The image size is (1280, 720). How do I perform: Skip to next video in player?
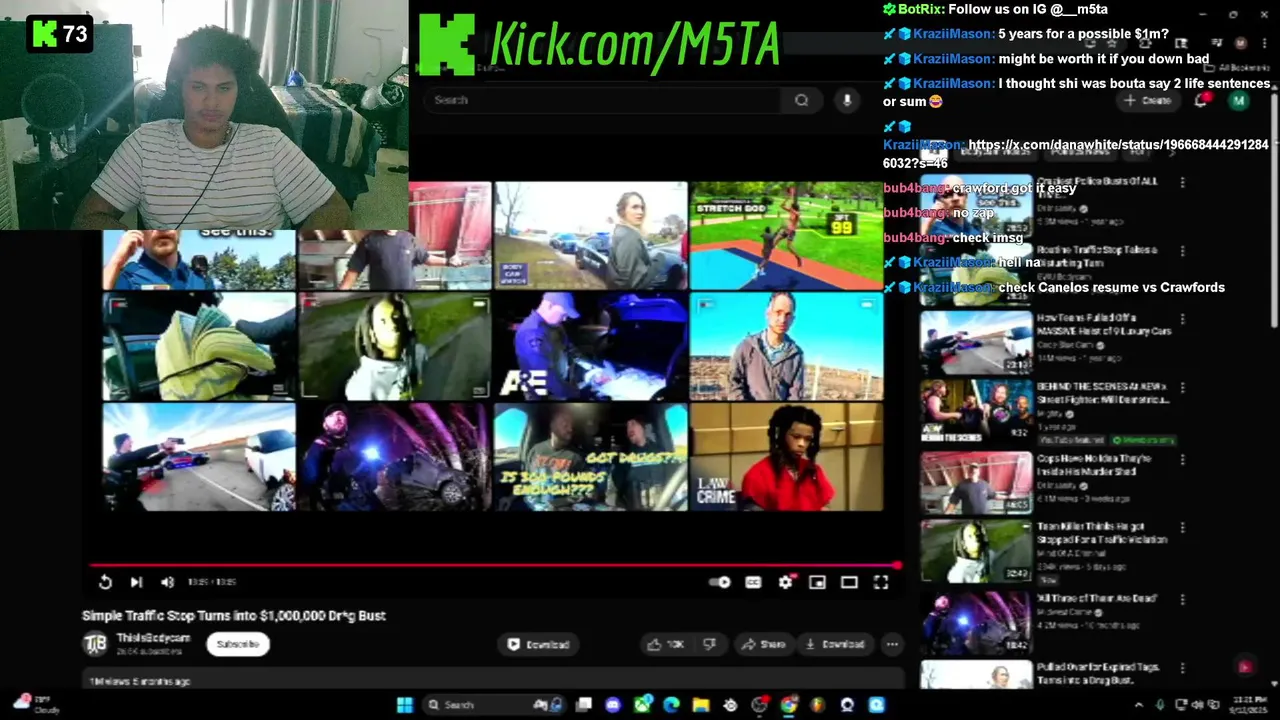(x=136, y=582)
